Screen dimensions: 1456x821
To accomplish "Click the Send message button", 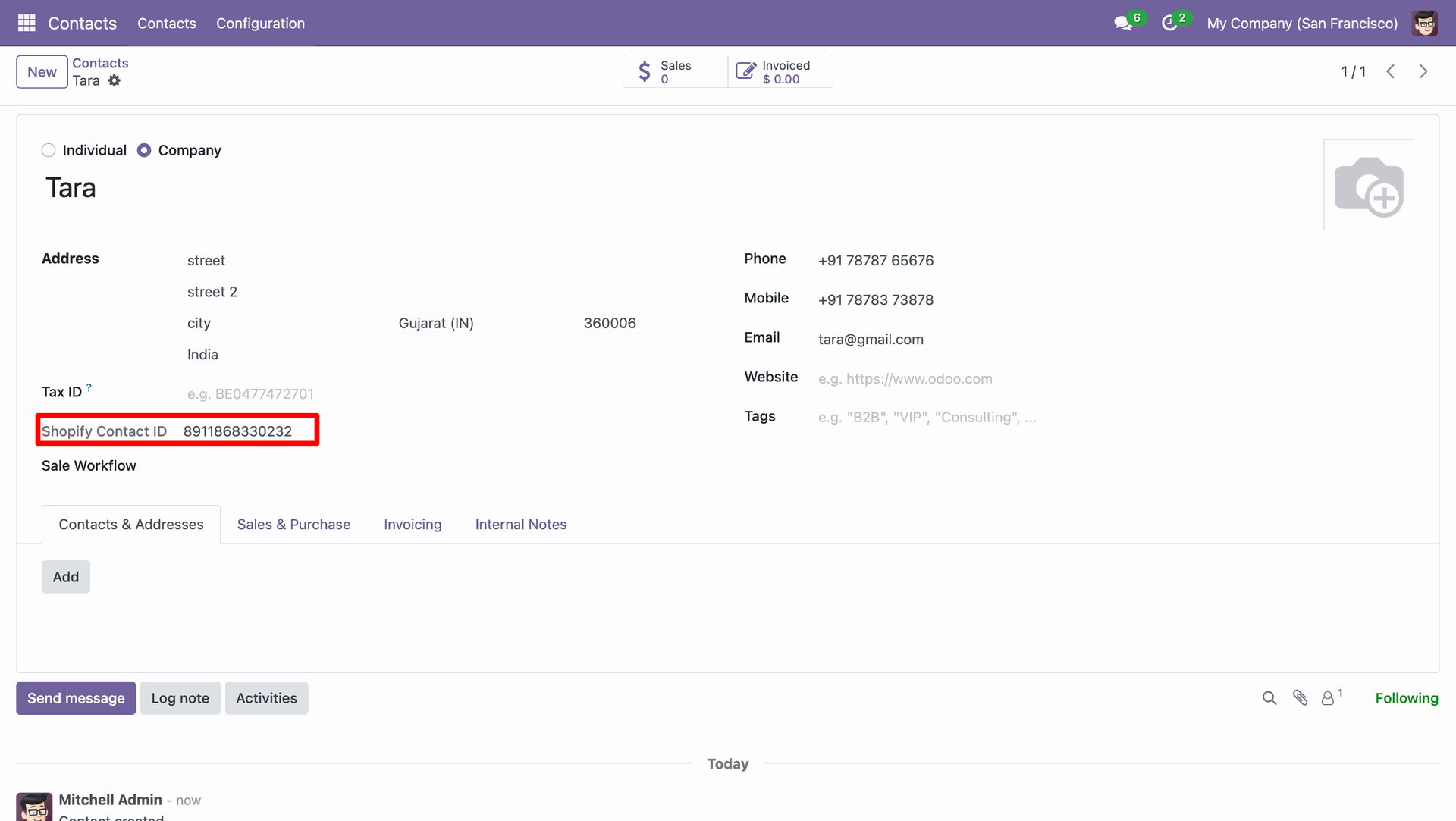I will [x=76, y=698].
